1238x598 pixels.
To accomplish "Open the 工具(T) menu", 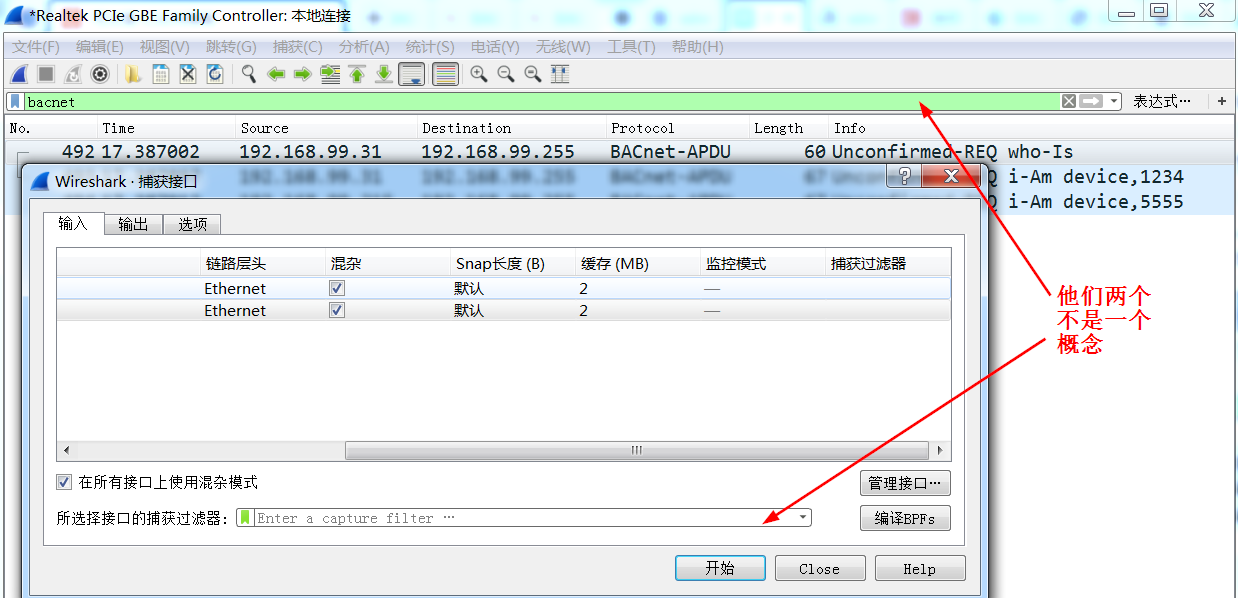I will pos(631,47).
